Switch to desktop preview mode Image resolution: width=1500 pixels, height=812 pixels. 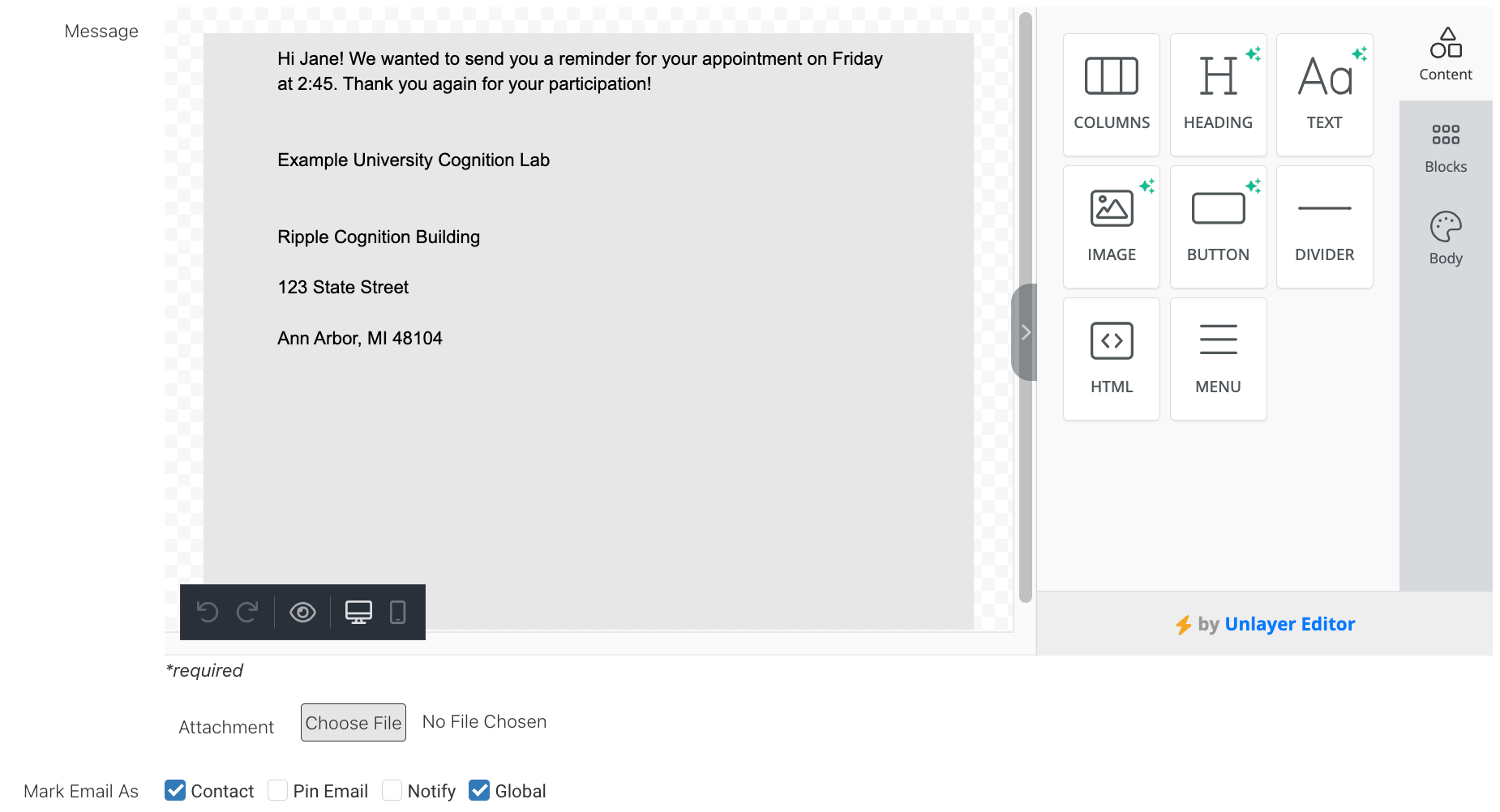[x=358, y=612]
